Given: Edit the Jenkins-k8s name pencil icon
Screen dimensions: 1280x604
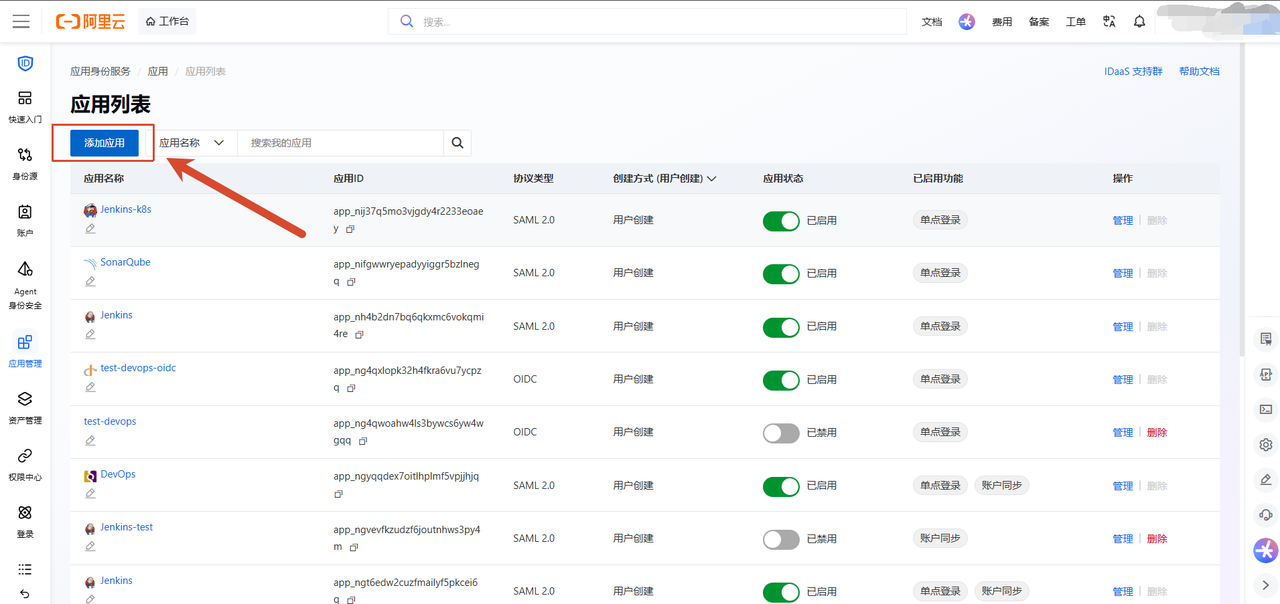Looking at the screenshot, I should pos(90,229).
